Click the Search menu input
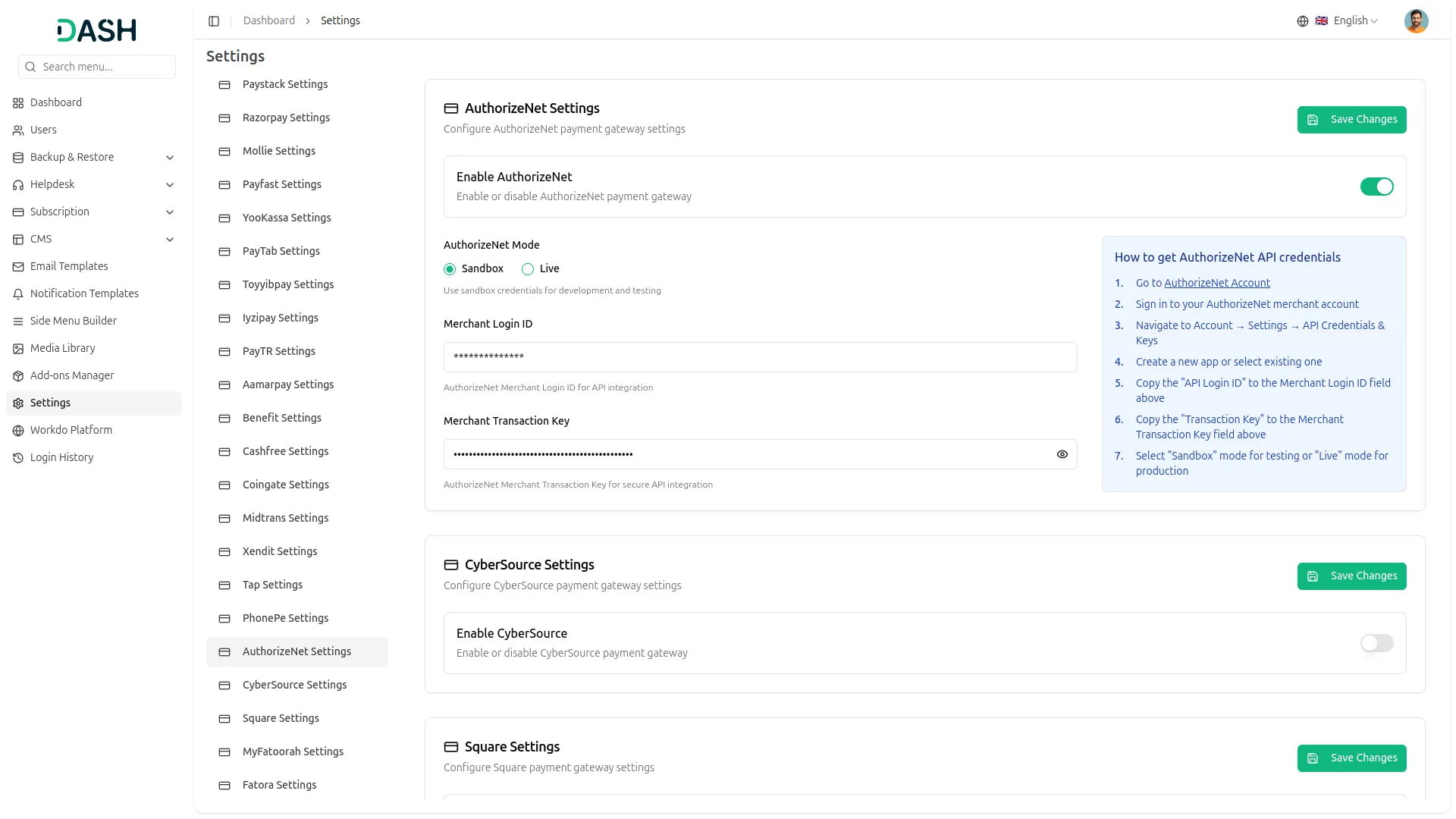 [x=97, y=67]
